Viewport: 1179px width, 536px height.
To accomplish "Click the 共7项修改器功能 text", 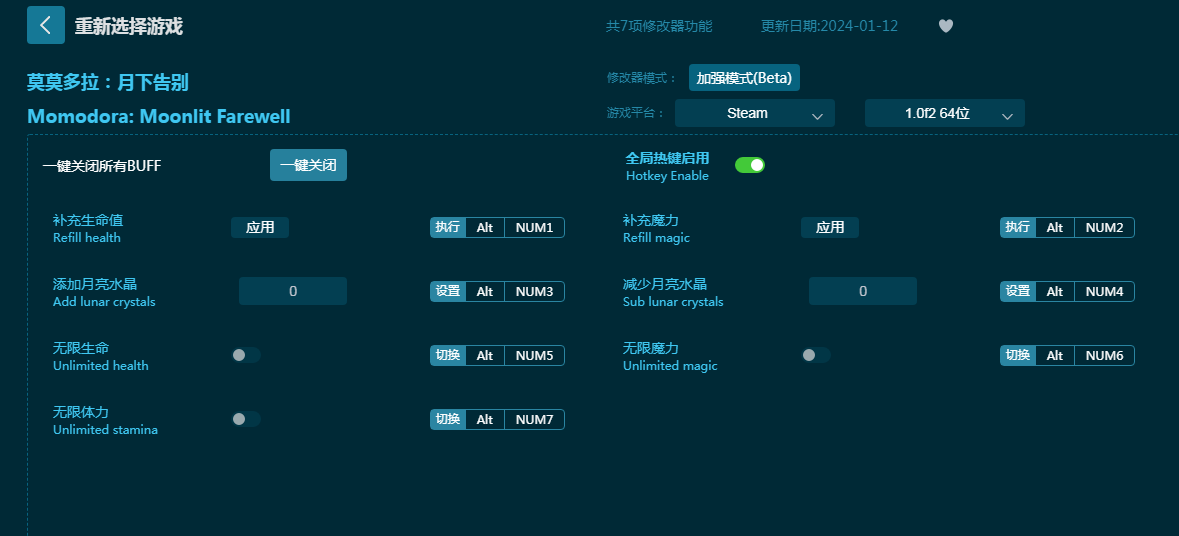I will (659, 26).
